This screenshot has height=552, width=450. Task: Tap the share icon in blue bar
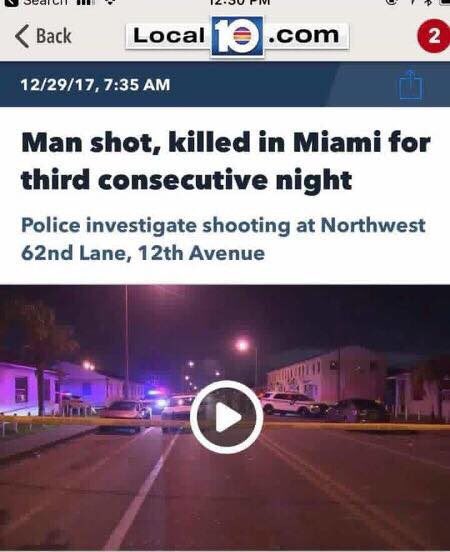pyautogui.click(x=411, y=84)
